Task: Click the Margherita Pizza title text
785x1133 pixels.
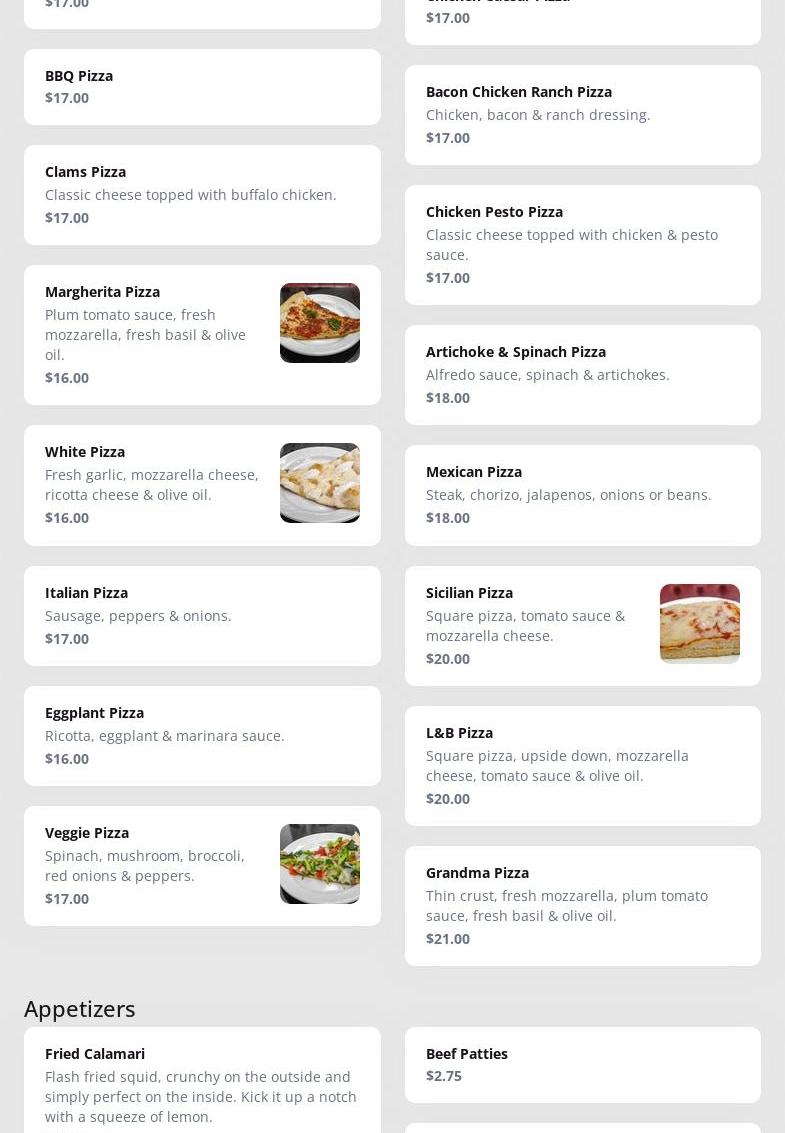Action: coord(102,292)
